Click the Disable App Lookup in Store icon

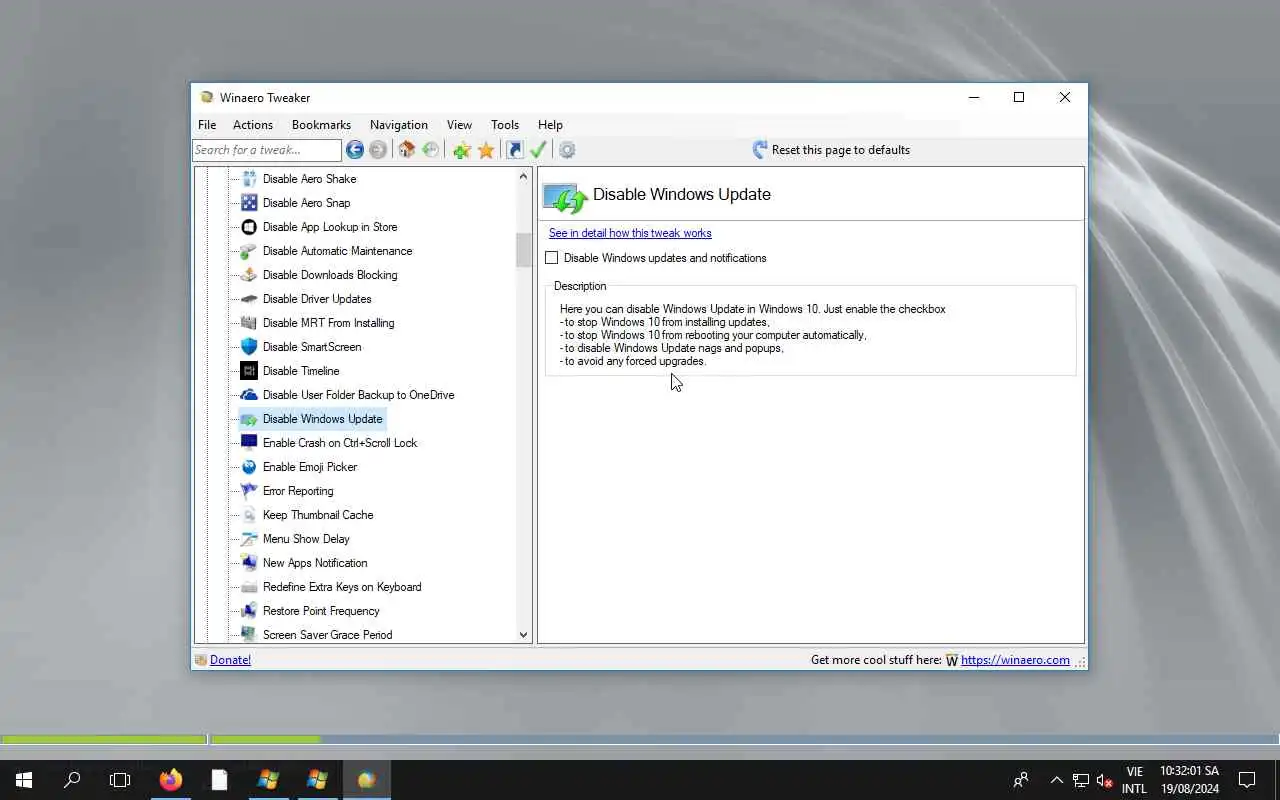pos(249,227)
